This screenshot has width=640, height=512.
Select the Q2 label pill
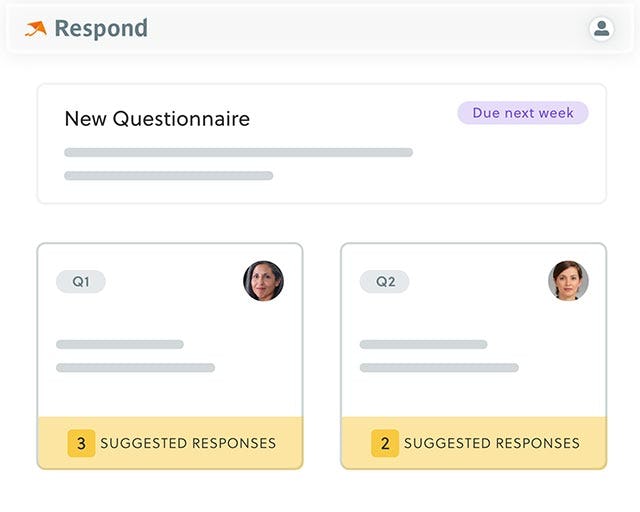(x=385, y=282)
